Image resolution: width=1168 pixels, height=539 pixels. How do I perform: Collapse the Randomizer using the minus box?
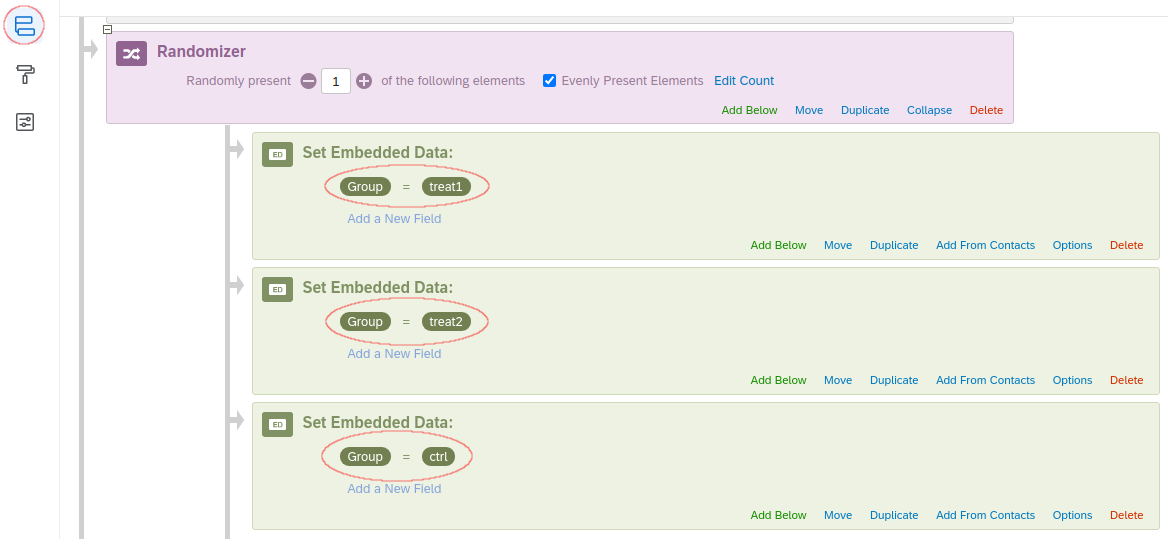point(108,29)
